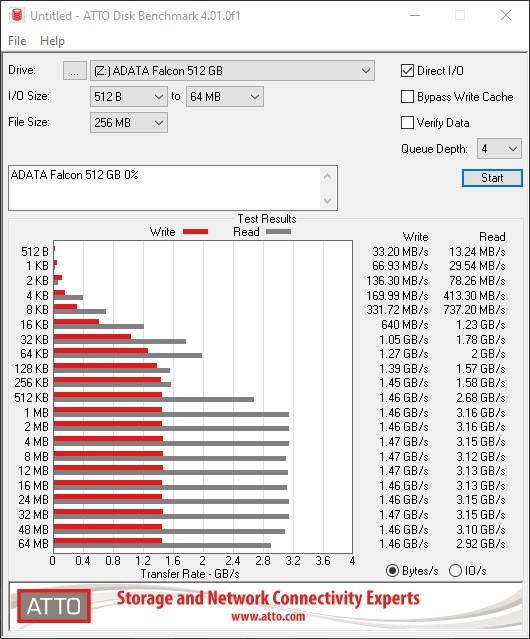Click the "2.92 GB/s" read value
This screenshot has width=530, height=639.
[x=481, y=544]
